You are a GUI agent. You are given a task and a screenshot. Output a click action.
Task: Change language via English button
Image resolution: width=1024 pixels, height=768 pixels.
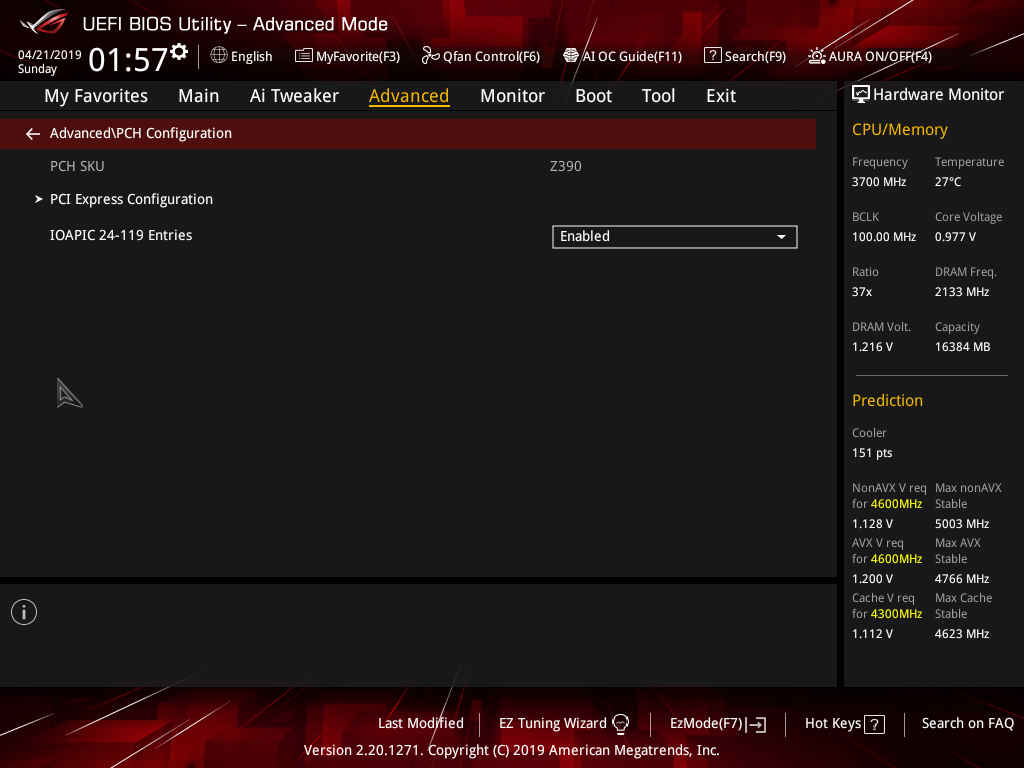point(242,56)
